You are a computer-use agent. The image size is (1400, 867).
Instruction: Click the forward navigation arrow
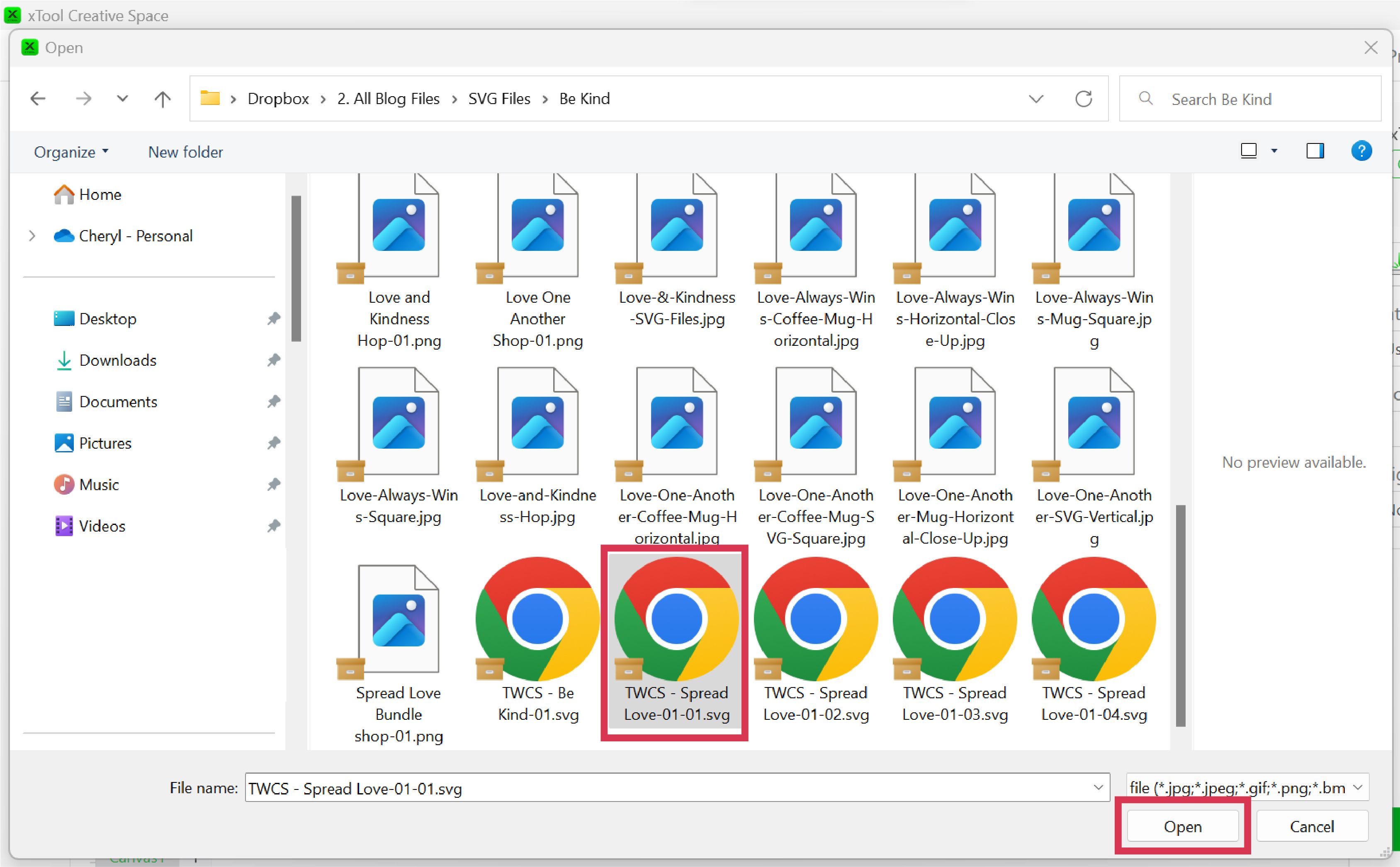(x=83, y=99)
